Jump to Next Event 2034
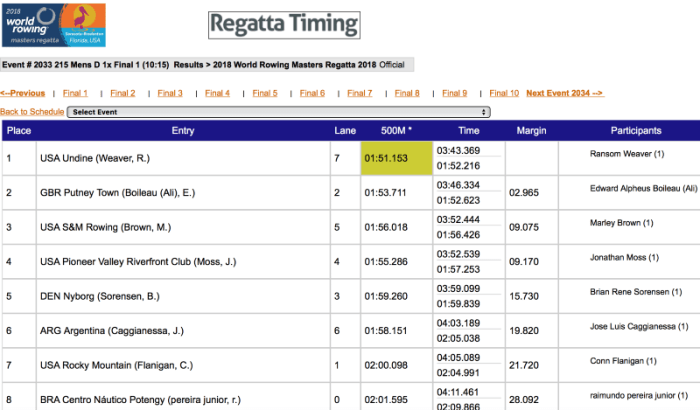Viewport: 700px width, 410px height. point(565,93)
